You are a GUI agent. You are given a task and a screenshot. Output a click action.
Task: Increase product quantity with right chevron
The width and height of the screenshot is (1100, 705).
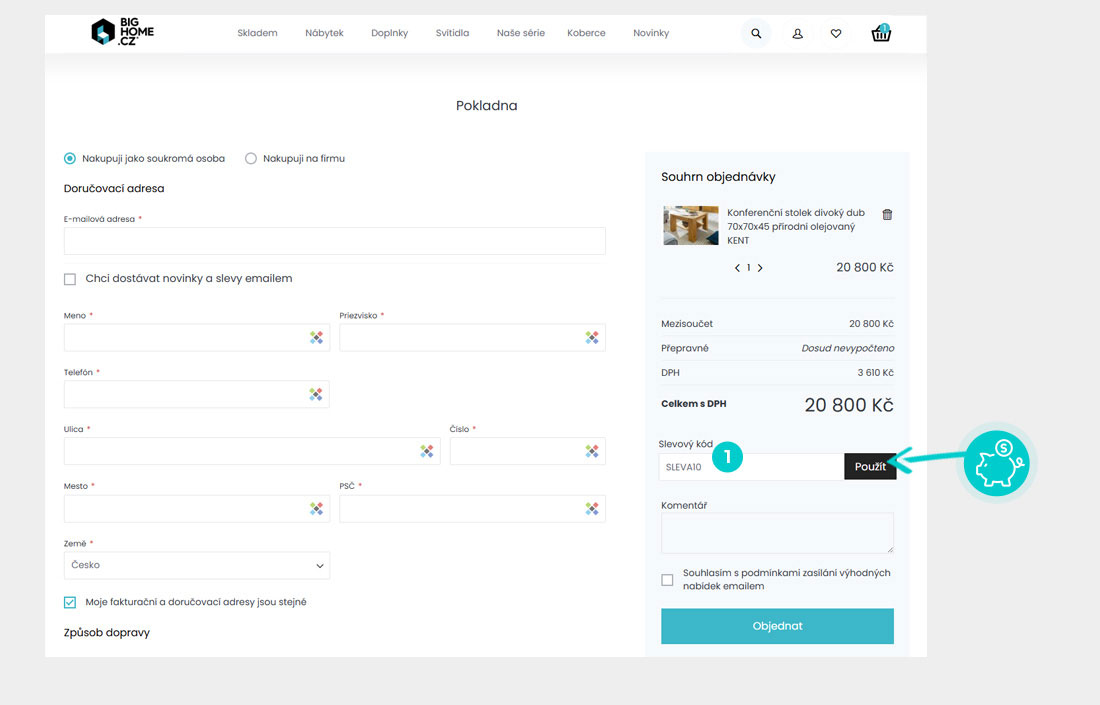coord(760,268)
